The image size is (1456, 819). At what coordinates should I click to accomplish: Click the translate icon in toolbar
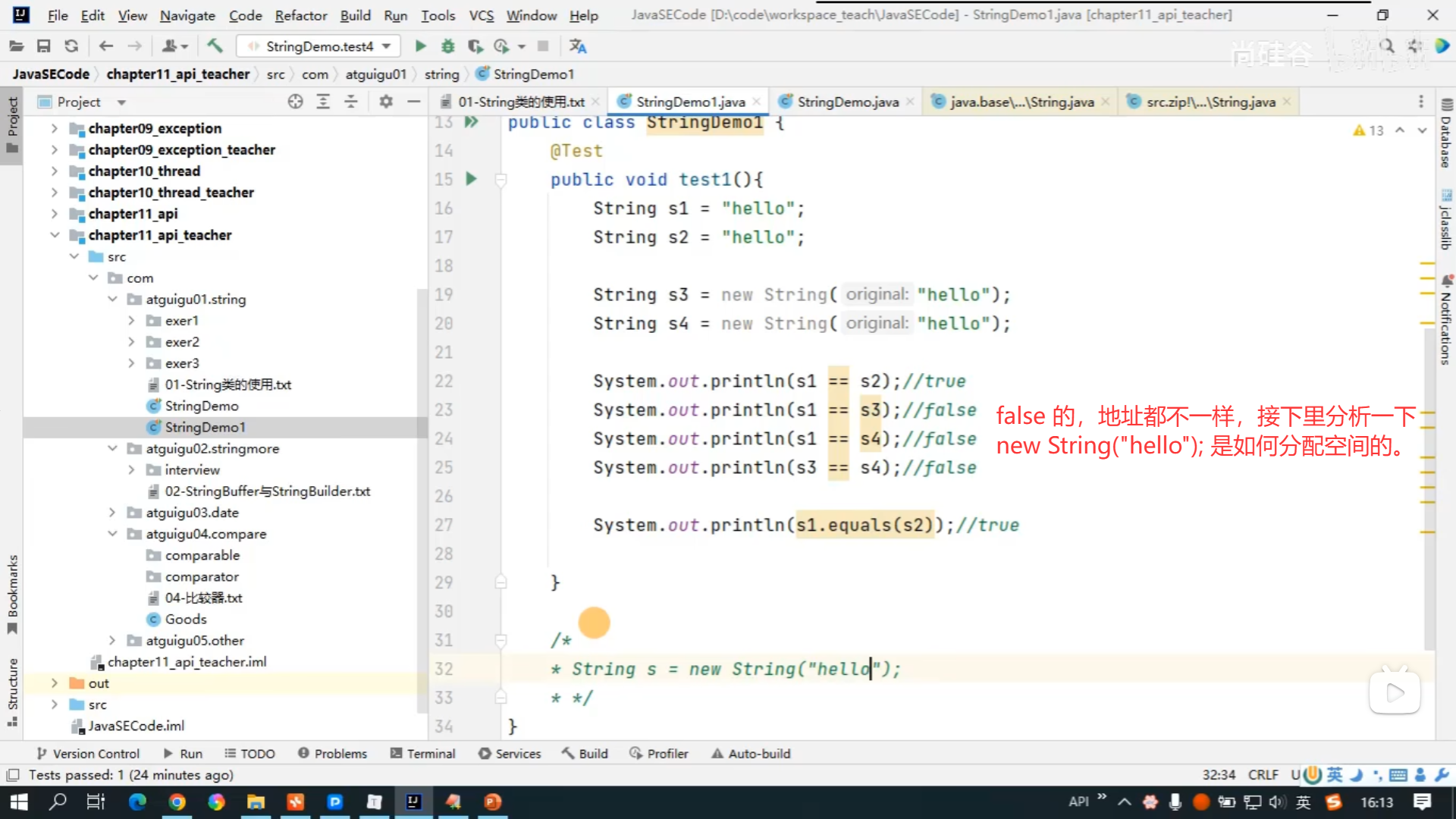[x=578, y=46]
